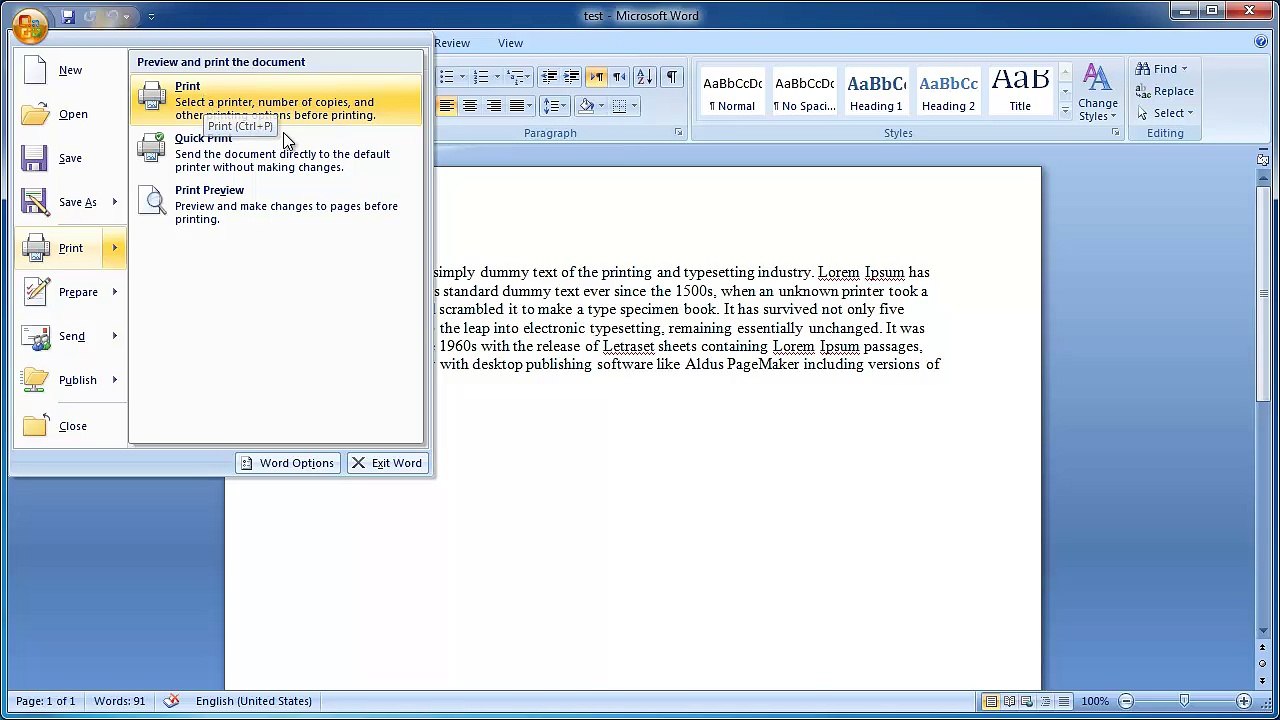
Task: Click Page 1 of 1 status indicator
Action: pyautogui.click(x=45, y=701)
